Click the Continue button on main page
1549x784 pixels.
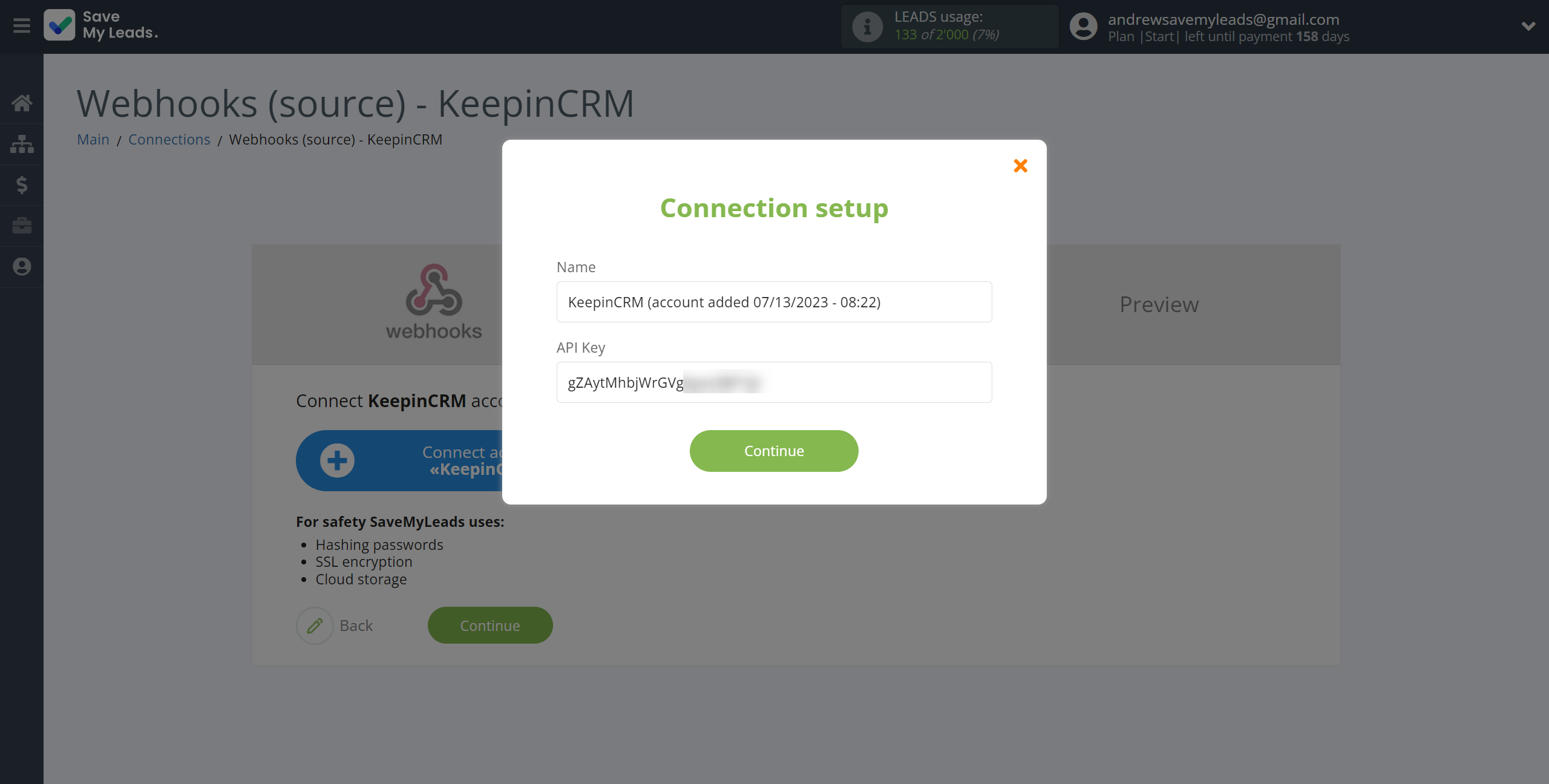pyautogui.click(x=490, y=625)
